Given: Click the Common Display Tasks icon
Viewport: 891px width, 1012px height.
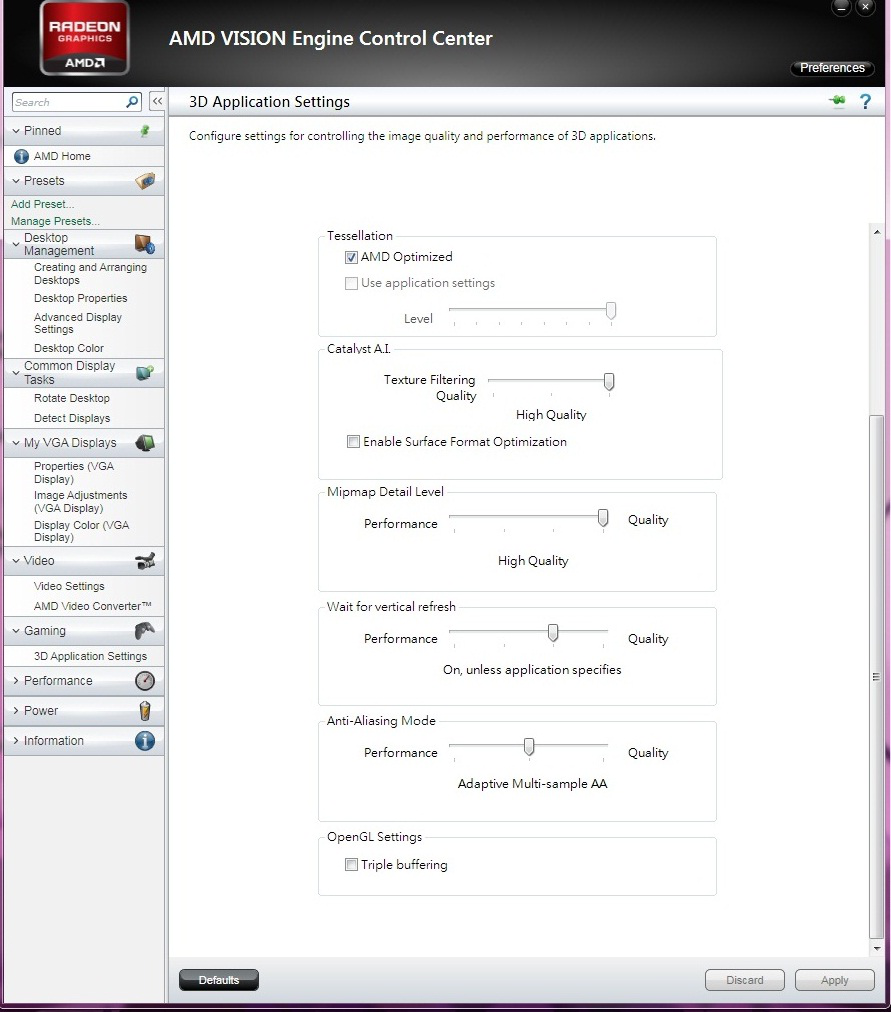Looking at the screenshot, I should coord(145,372).
